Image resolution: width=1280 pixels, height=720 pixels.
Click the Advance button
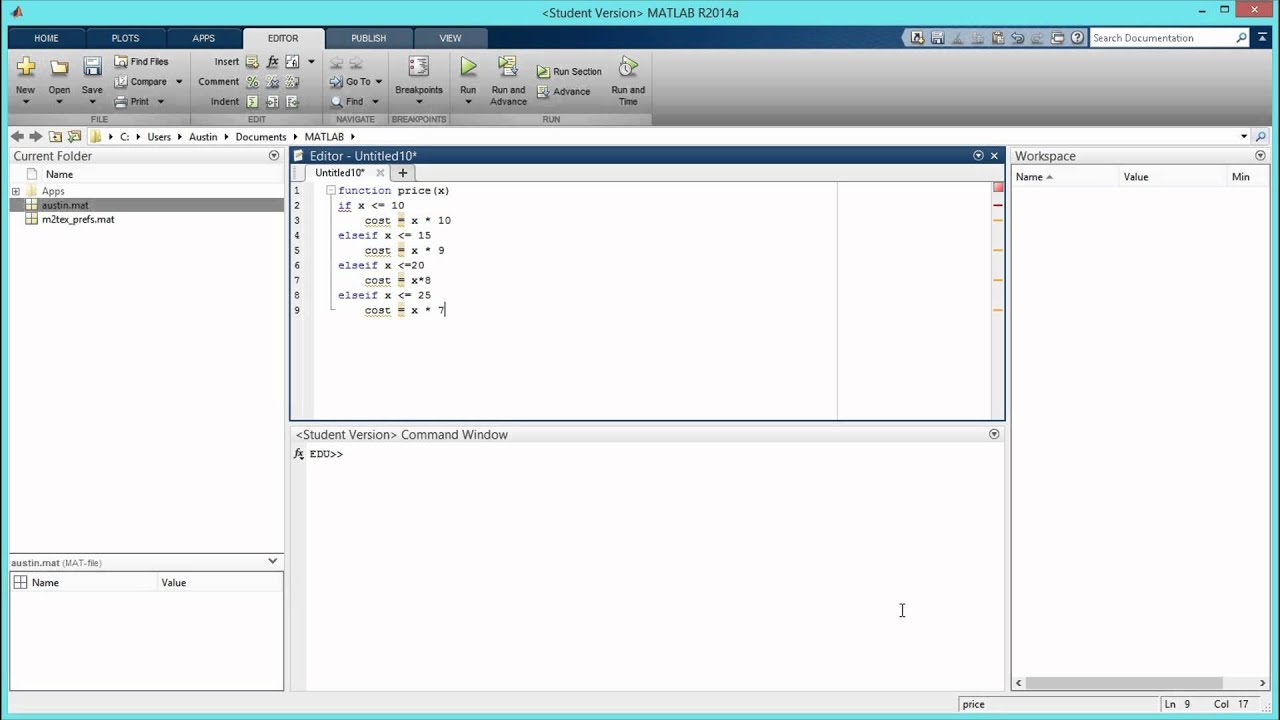pos(563,92)
